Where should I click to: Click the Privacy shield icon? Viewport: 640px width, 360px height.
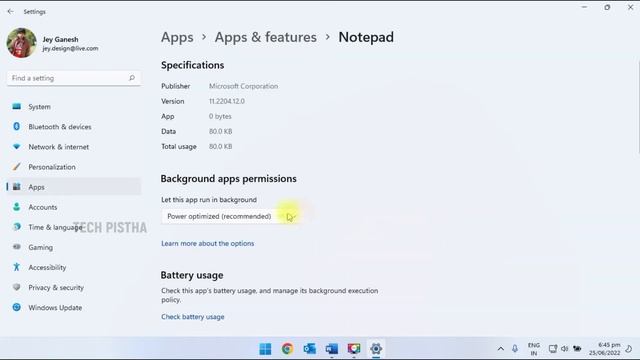pyautogui.click(x=16, y=287)
